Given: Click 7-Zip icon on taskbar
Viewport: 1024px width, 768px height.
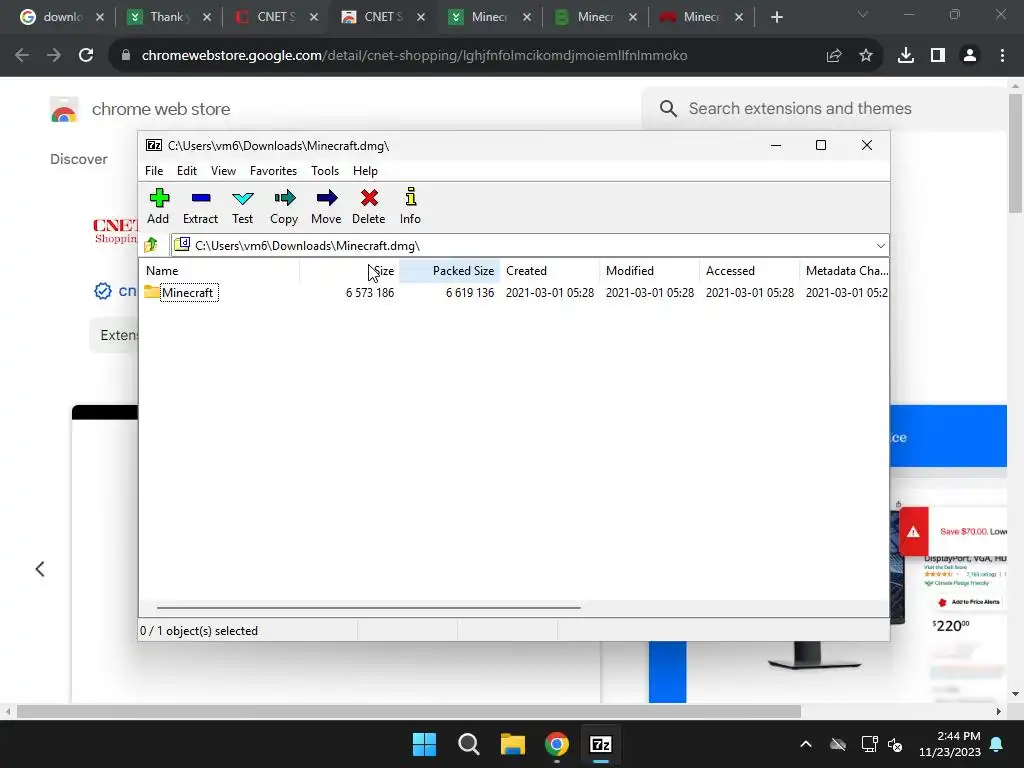Looking at the screenshot, I should click(601, 744).
